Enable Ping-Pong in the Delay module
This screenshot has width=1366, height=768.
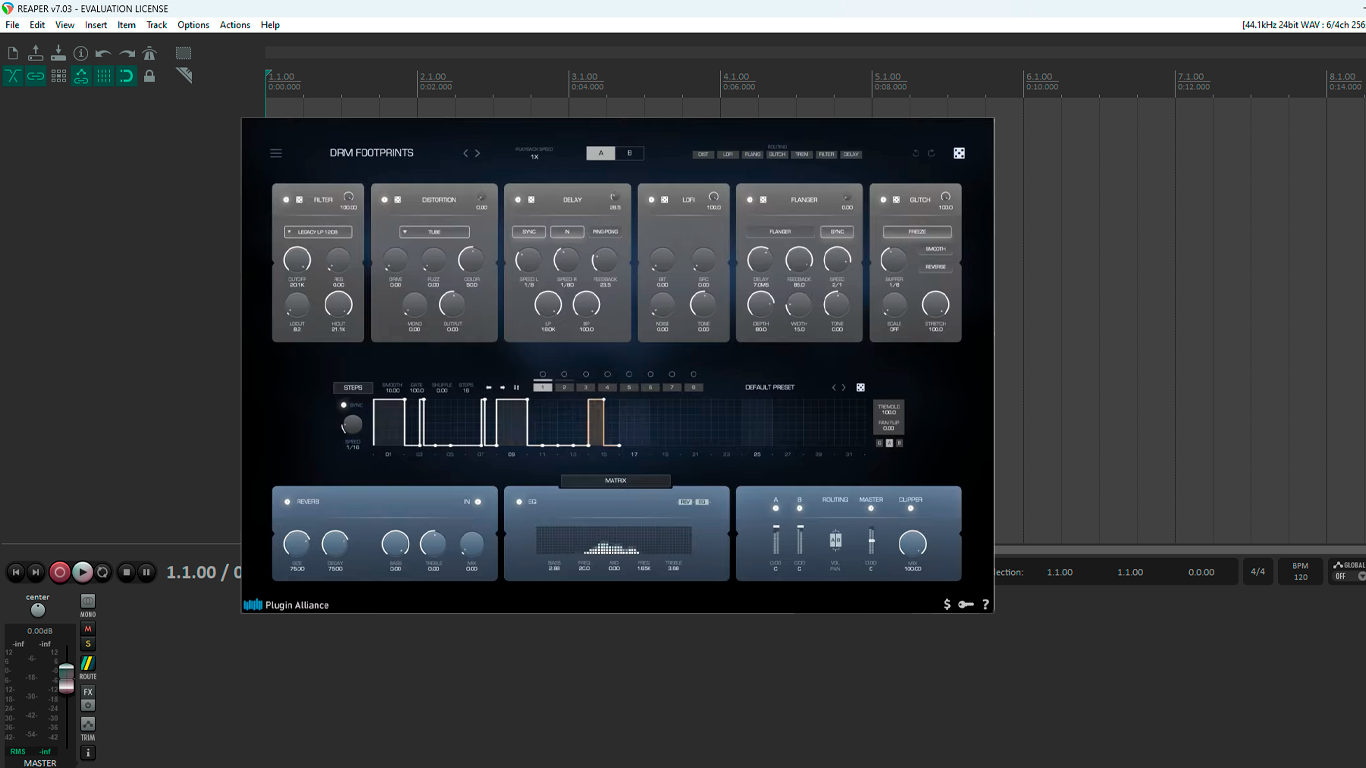605,232
